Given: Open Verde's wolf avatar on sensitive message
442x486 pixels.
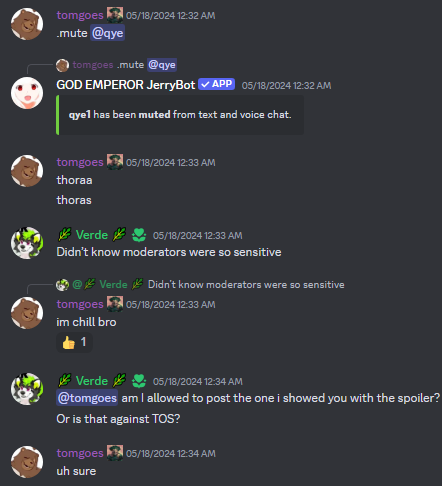Looking at the screenshot, I should pyautogui.click(x=27, y=243).
